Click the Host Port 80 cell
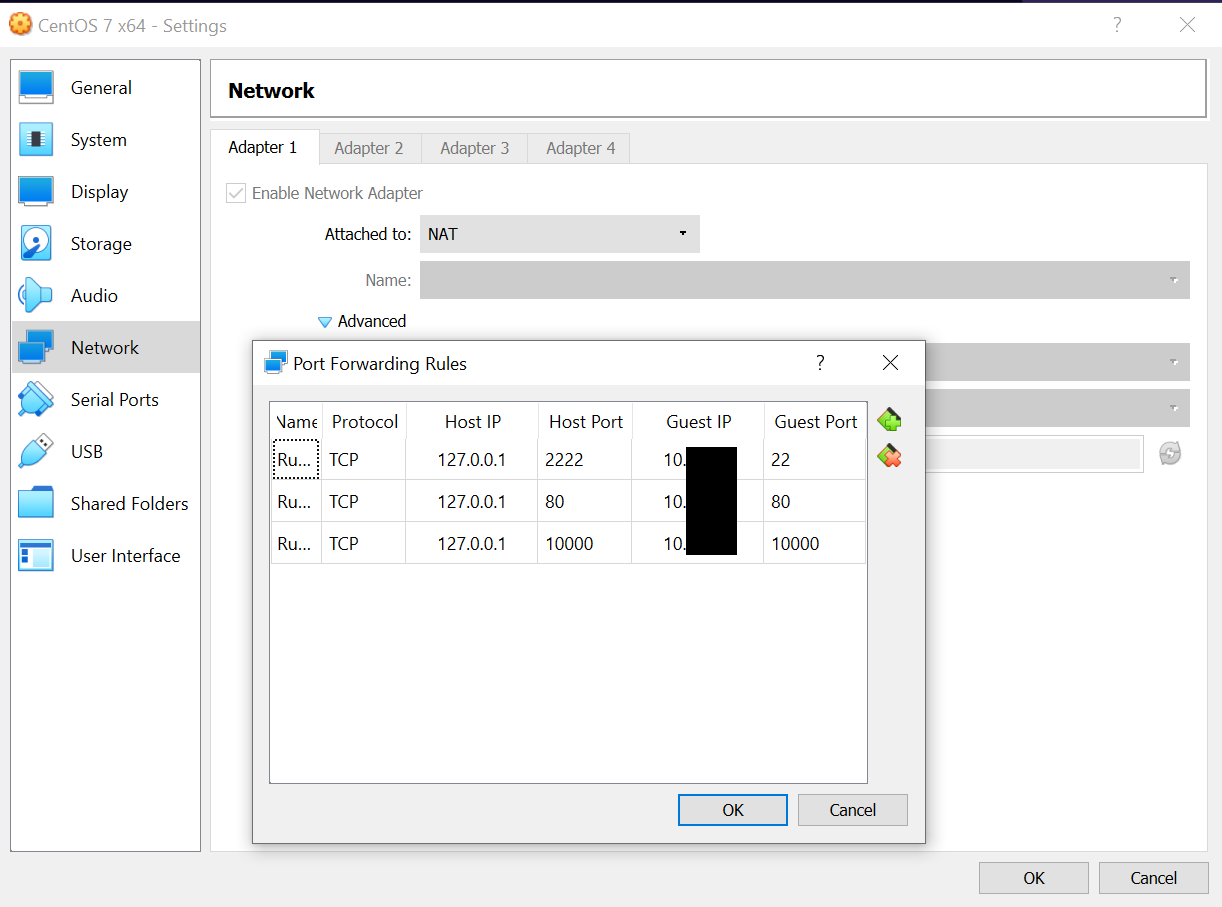Screen dimensions: 1222x907 point(585,502)
